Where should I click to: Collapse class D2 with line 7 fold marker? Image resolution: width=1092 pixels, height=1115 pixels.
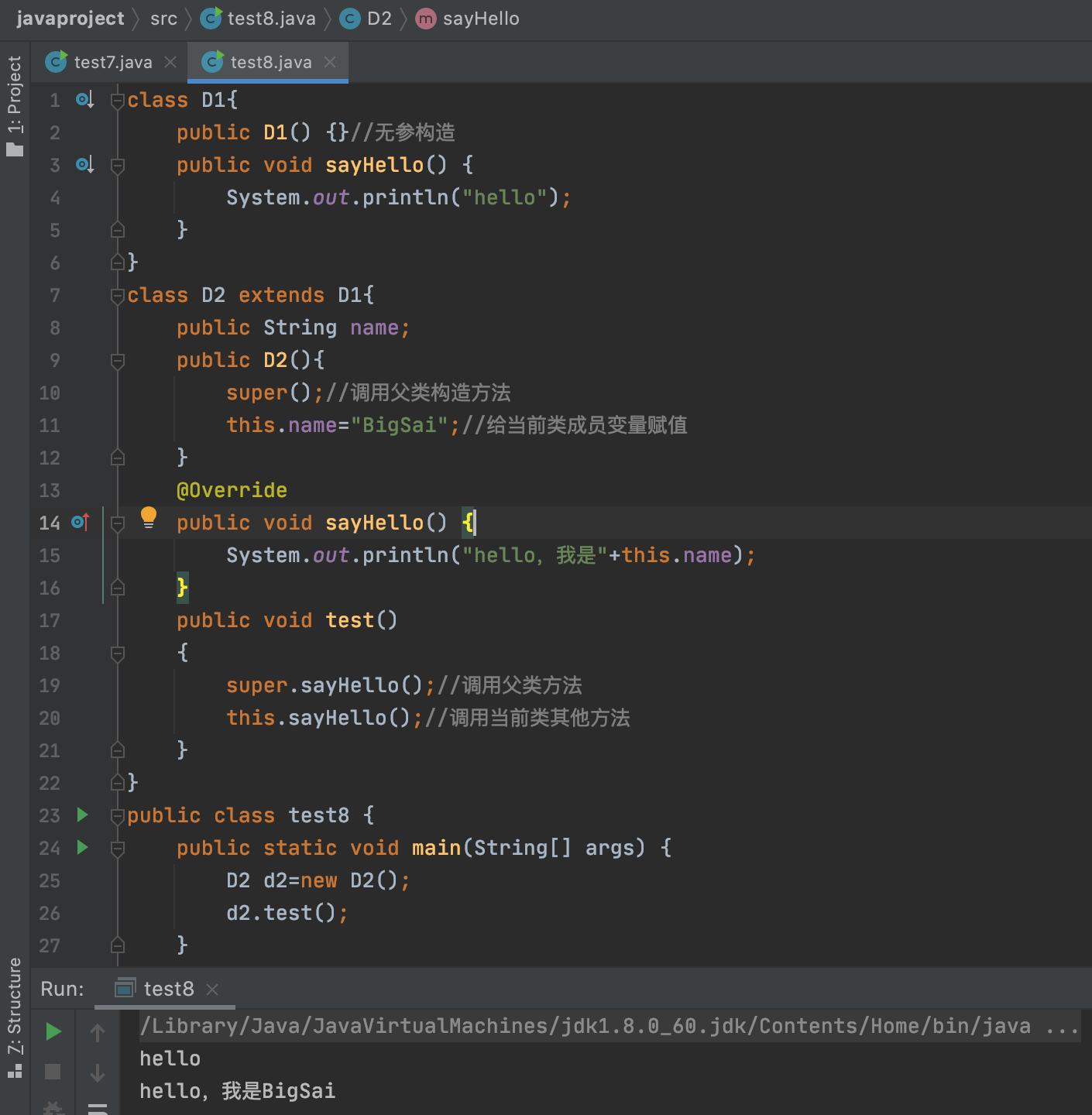tap(118, 295)
